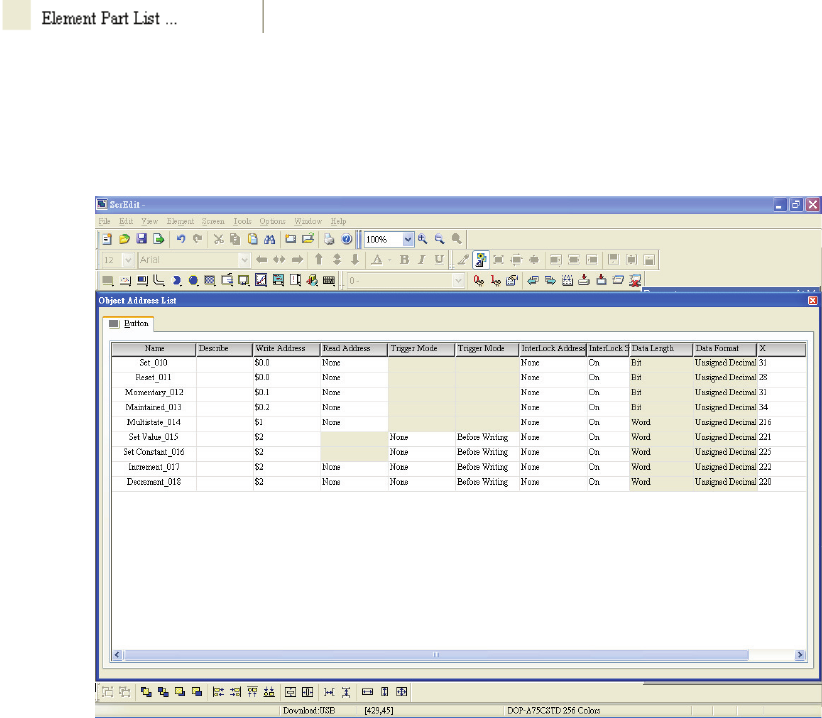Toggle Bold text formatting

[x=405, y=259]
